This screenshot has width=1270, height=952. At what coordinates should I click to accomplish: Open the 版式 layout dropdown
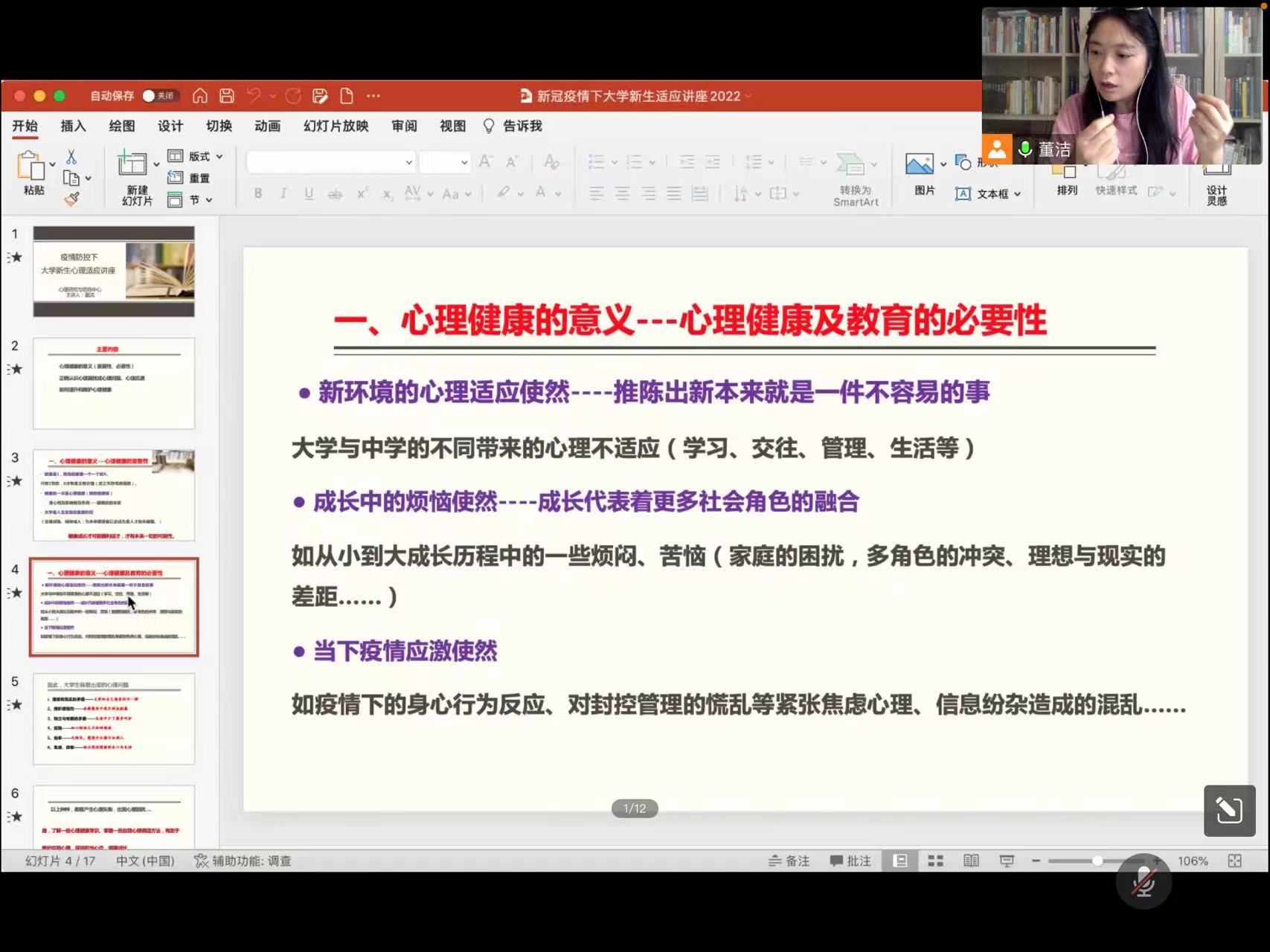coord(196,156)
